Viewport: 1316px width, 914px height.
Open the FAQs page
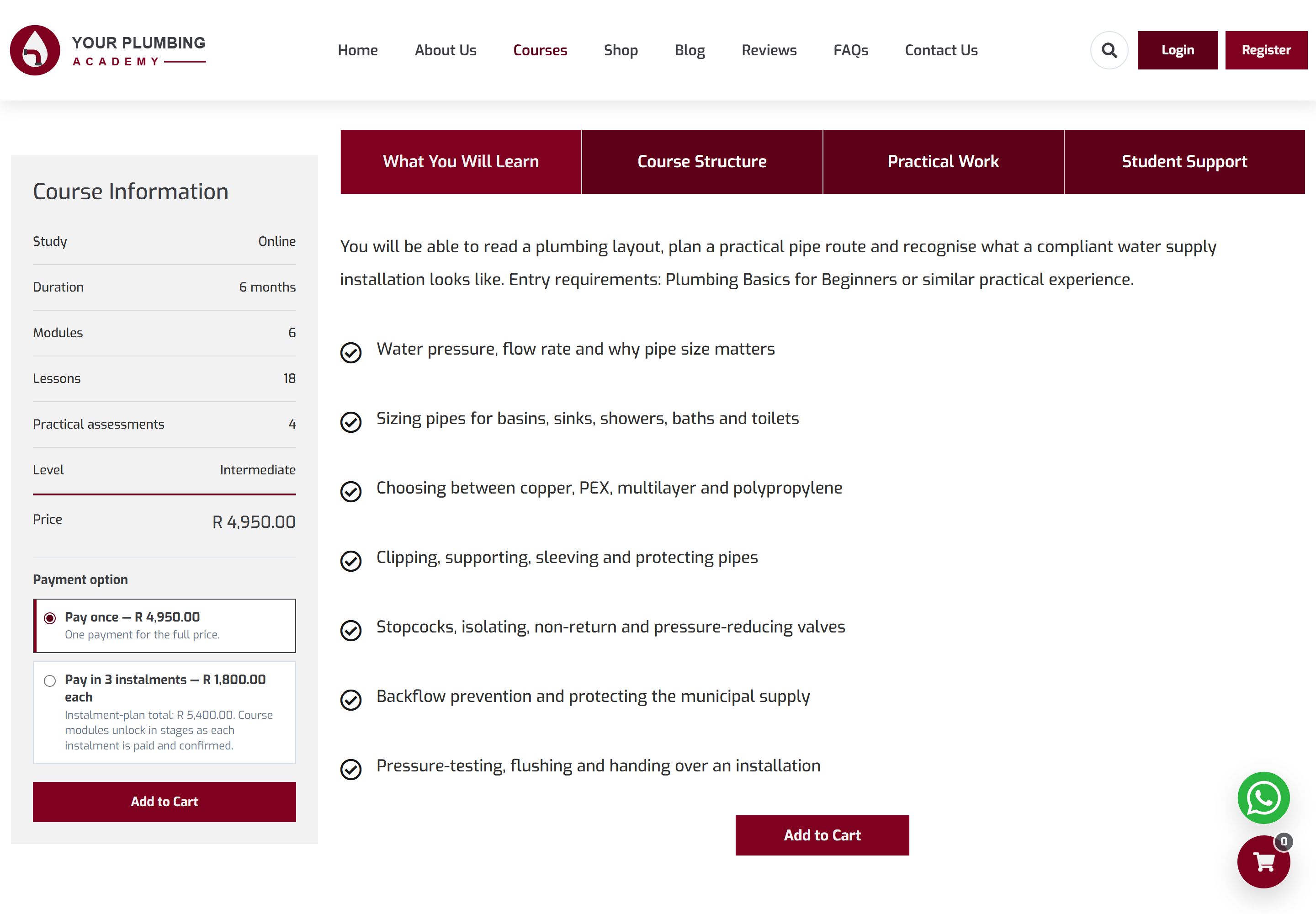[850, 50]
